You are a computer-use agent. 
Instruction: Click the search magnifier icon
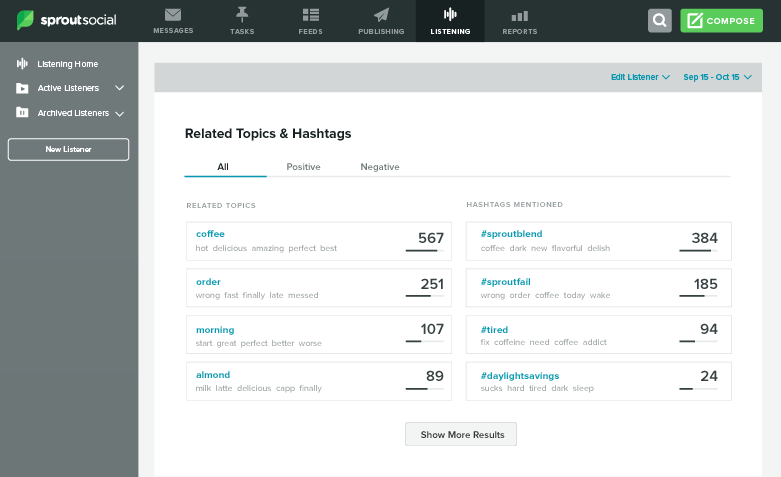coord(660,20)
